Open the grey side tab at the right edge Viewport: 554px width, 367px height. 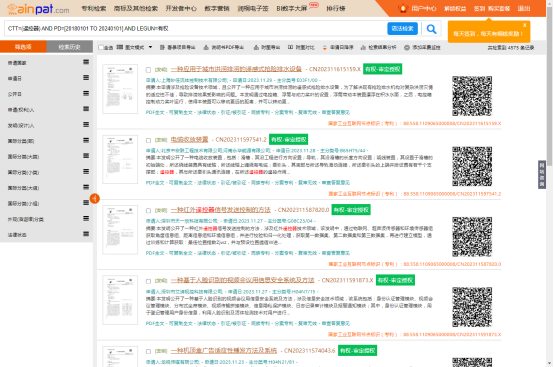tap(542, 174)
